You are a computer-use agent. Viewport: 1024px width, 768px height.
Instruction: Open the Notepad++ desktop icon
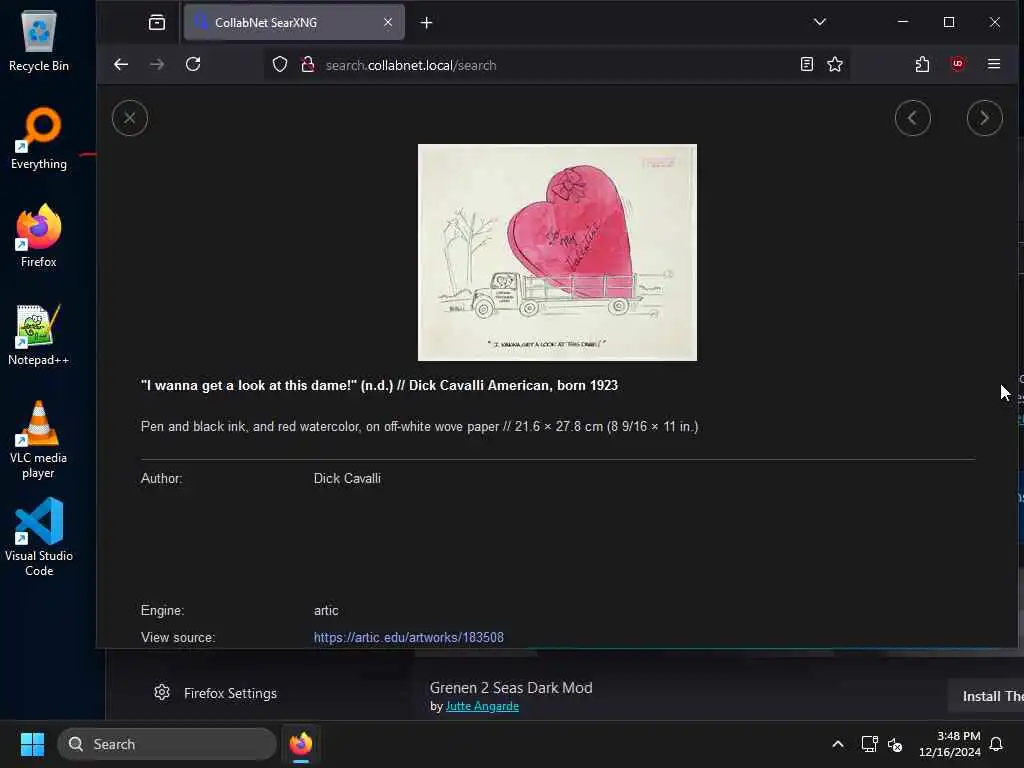tap(39, 335)
